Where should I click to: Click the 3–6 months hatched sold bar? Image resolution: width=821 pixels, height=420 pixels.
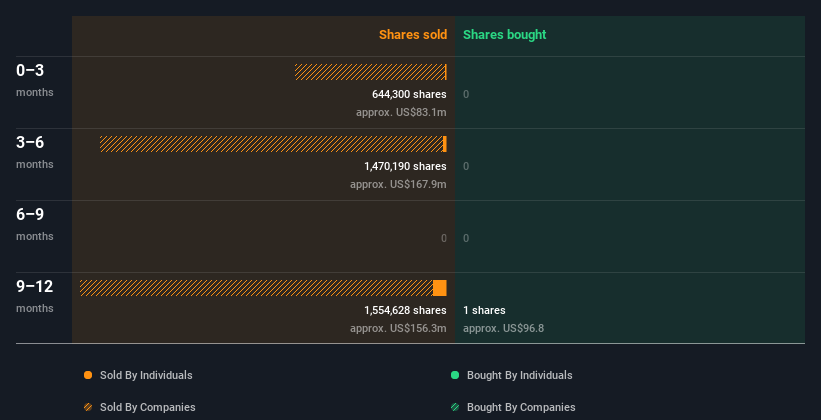coord(270,144)
